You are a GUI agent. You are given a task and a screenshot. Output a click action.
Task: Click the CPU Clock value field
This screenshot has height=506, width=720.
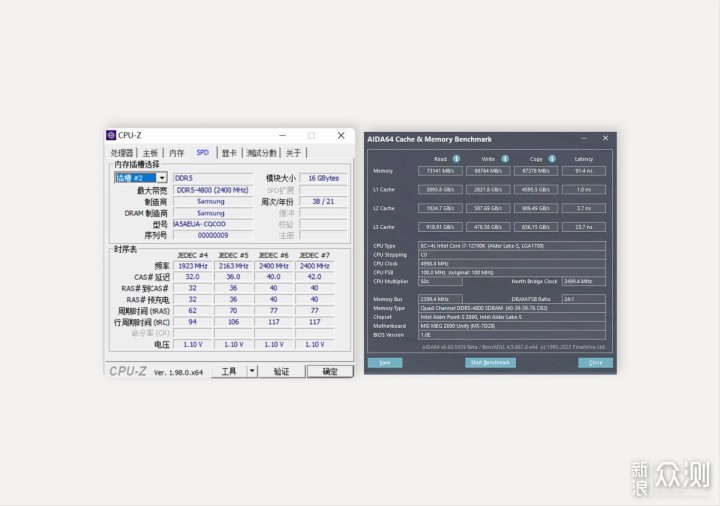pos(512,264)
